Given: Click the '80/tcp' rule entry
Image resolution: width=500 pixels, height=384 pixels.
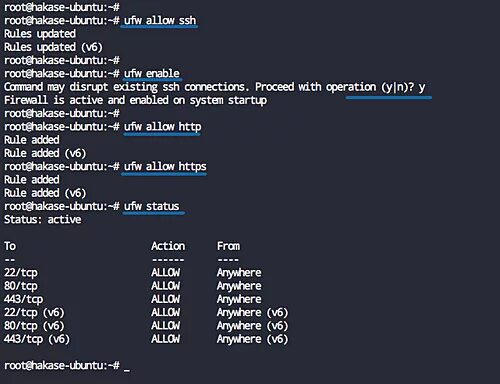Looking at the screenshot, I should pyautogui.click(x=21, y=286).
